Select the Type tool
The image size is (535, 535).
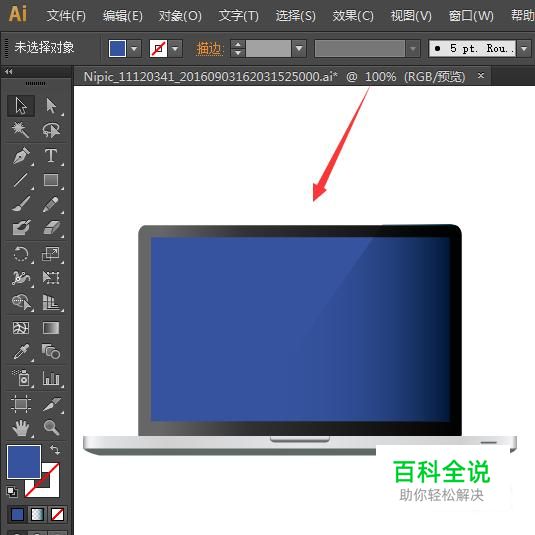point(51,156)
